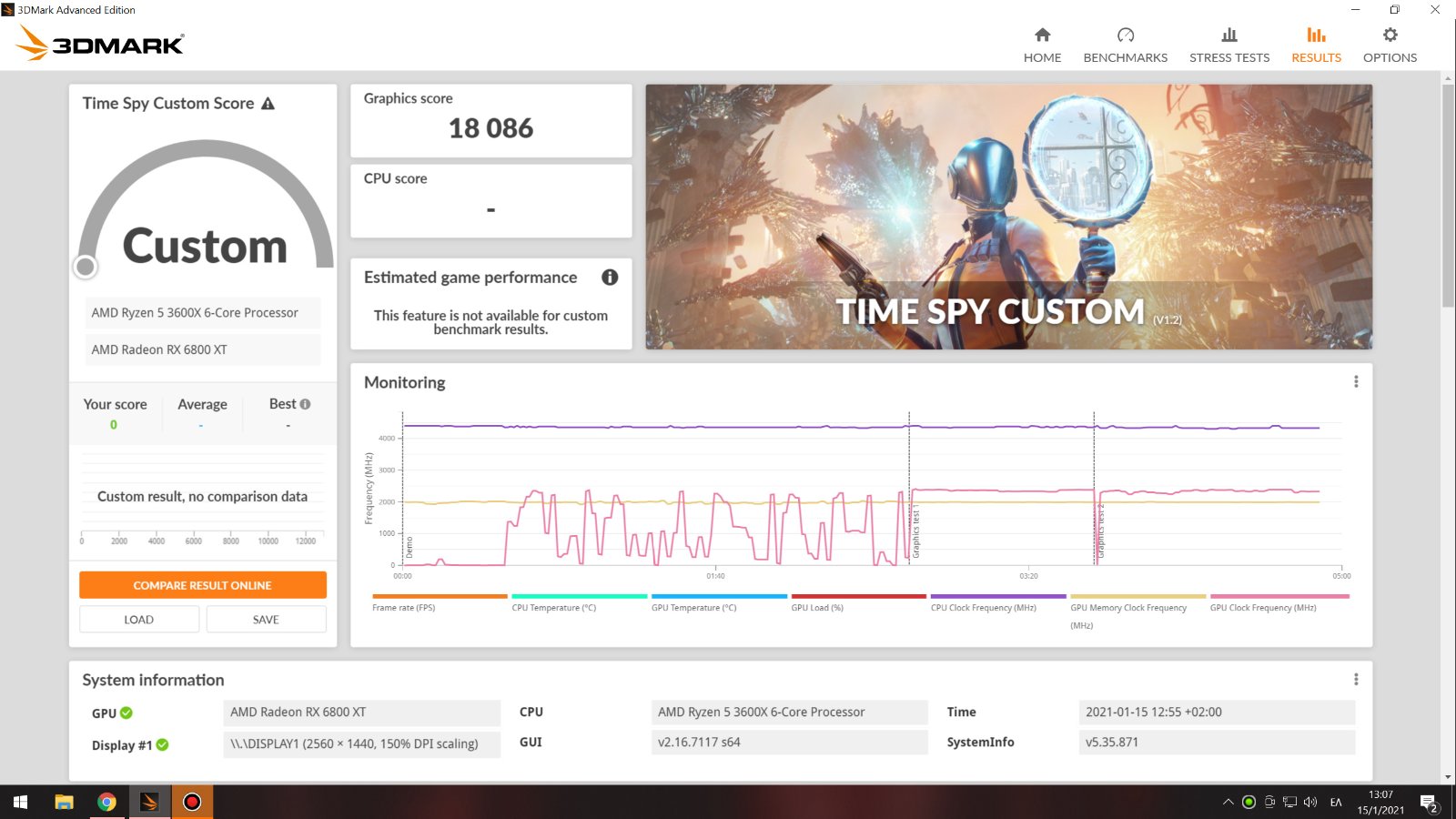
Task: Toggle GPU Memory Clock Frequency legend
Action: click(x=1137, y=612)
